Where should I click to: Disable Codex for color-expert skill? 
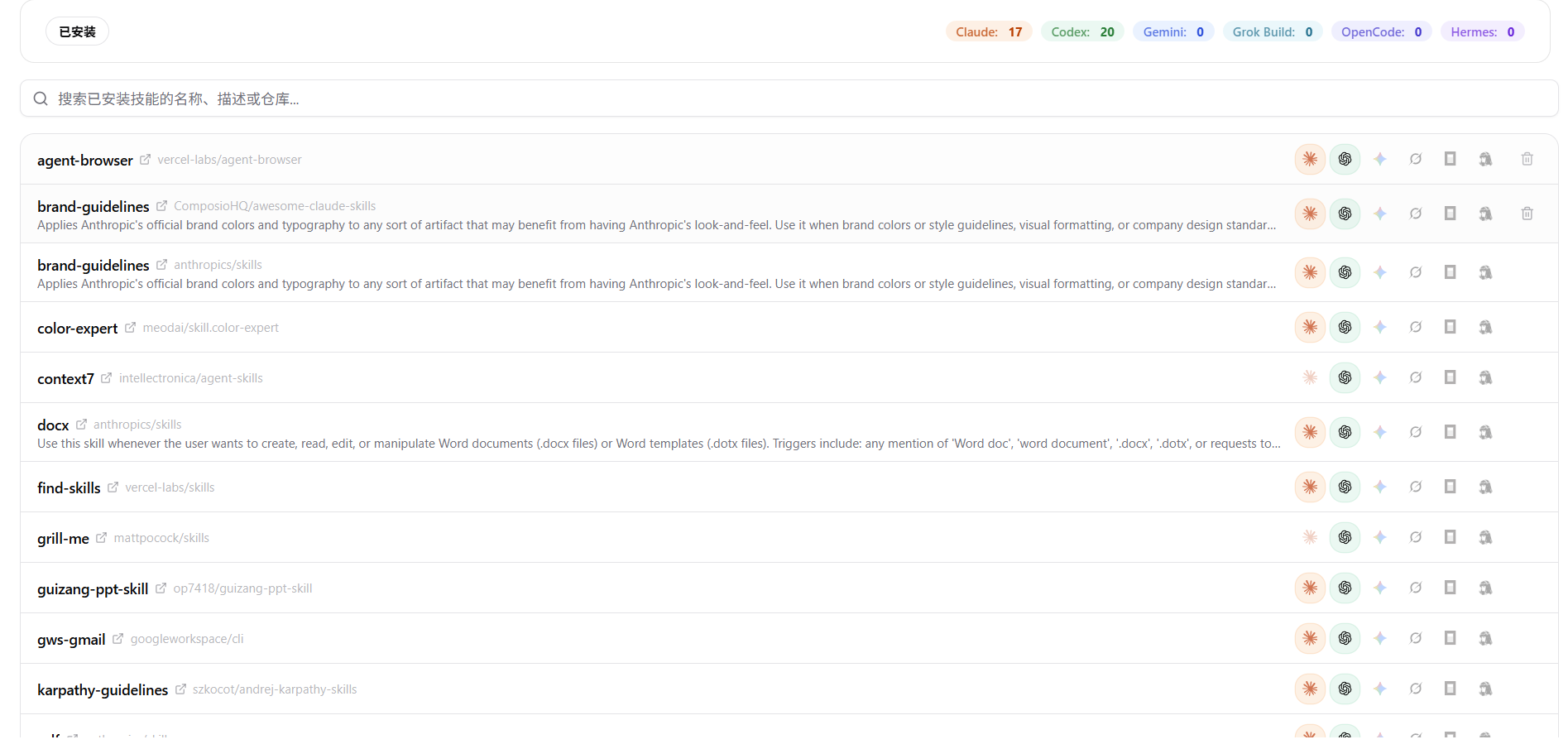(1345, 327)
